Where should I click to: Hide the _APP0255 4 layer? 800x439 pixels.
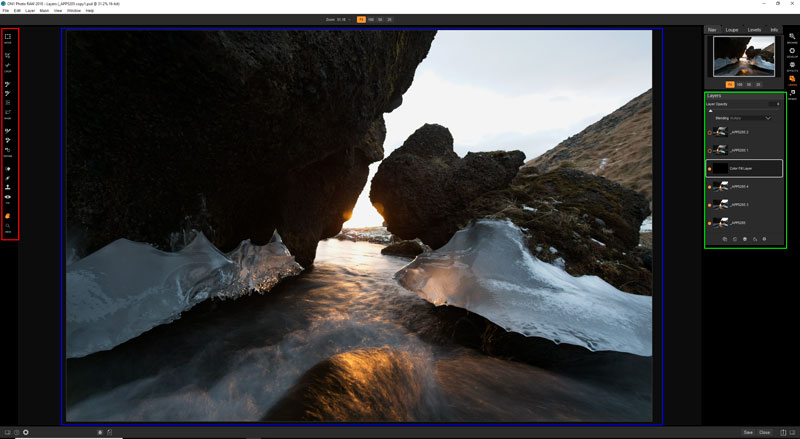coord(709,187)
